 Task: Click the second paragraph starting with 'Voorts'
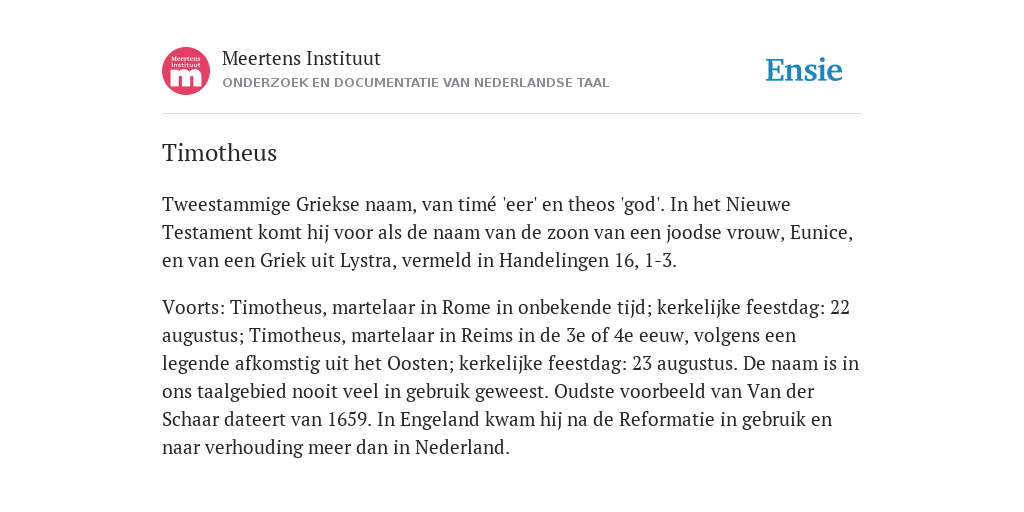click(511, 377)
